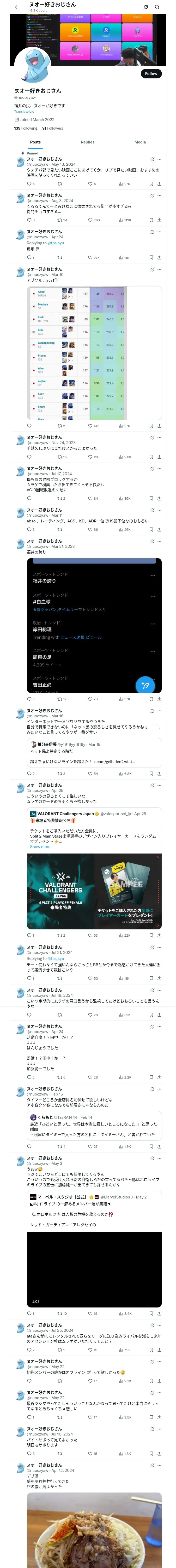Click the Grok icon in the header
Image resolution: width=176 pixels, height=1568 pixels.
(146, 7)
